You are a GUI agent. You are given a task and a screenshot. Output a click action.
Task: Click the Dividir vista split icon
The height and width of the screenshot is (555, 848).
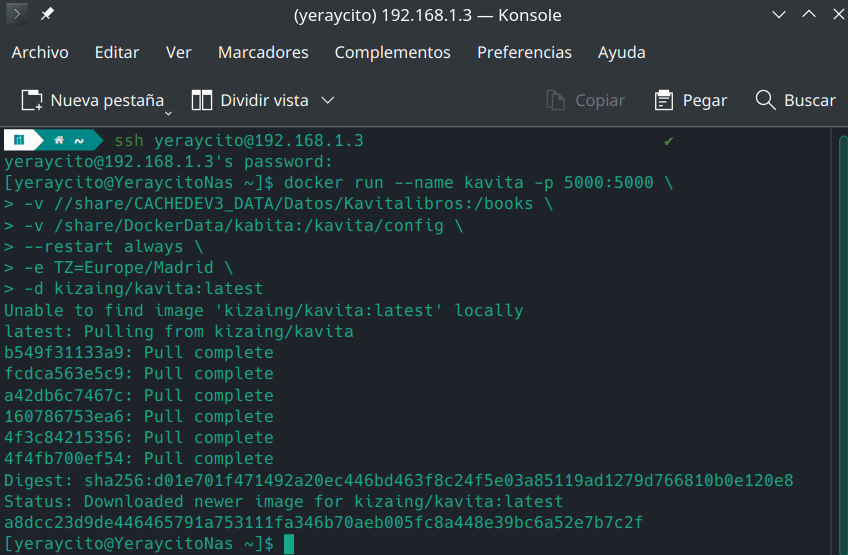pos(202,100)
